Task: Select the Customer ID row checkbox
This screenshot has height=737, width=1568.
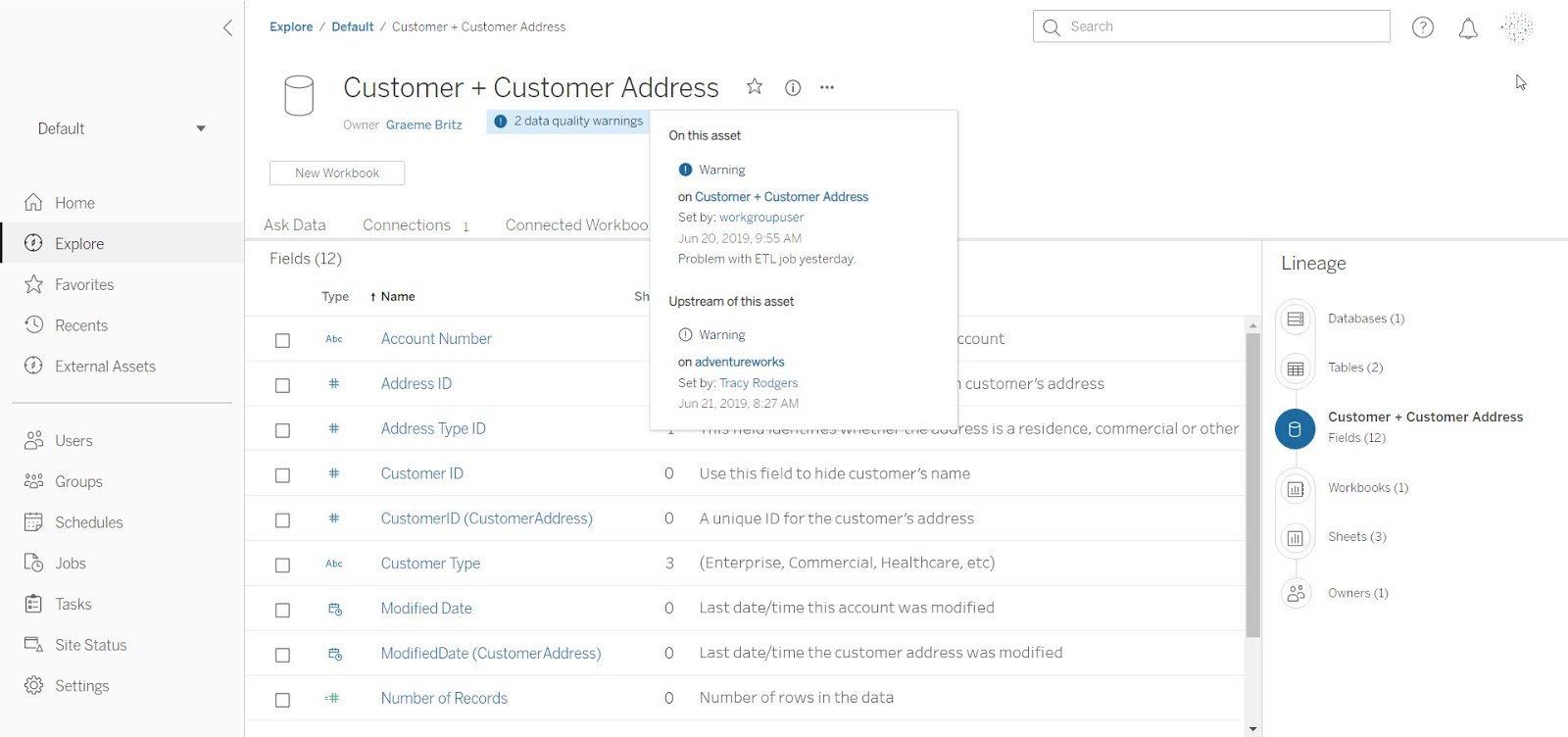Action: (282, 475)
